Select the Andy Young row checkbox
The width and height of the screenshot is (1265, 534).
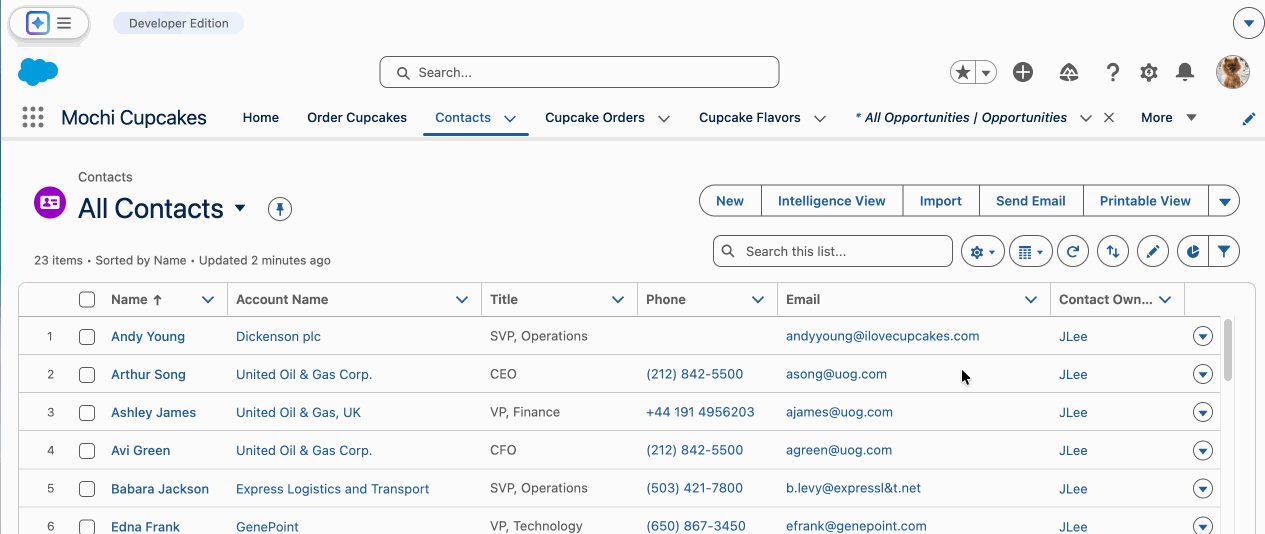tap(87, 337)
